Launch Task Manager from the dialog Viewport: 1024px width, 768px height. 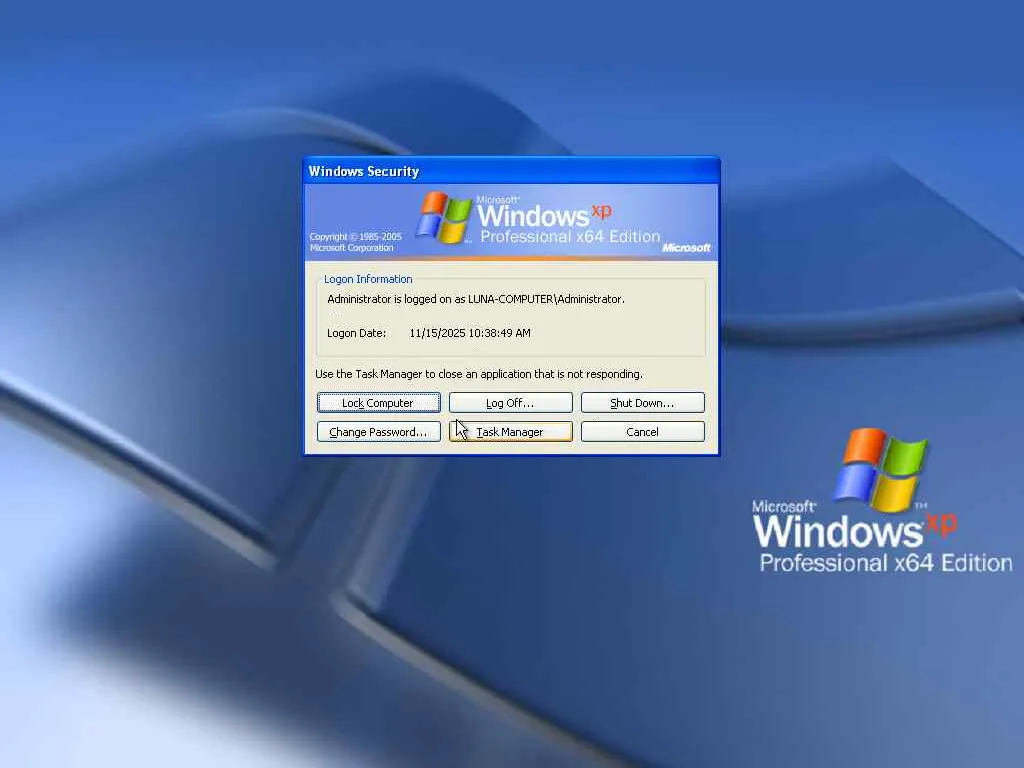point(511,432)
